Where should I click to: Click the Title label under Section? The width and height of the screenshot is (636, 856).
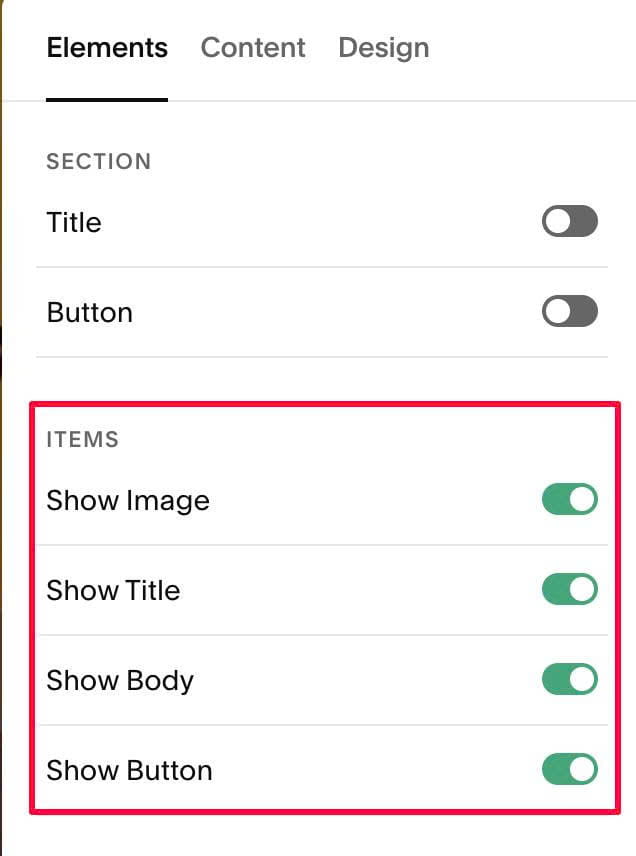pos(74,222)
